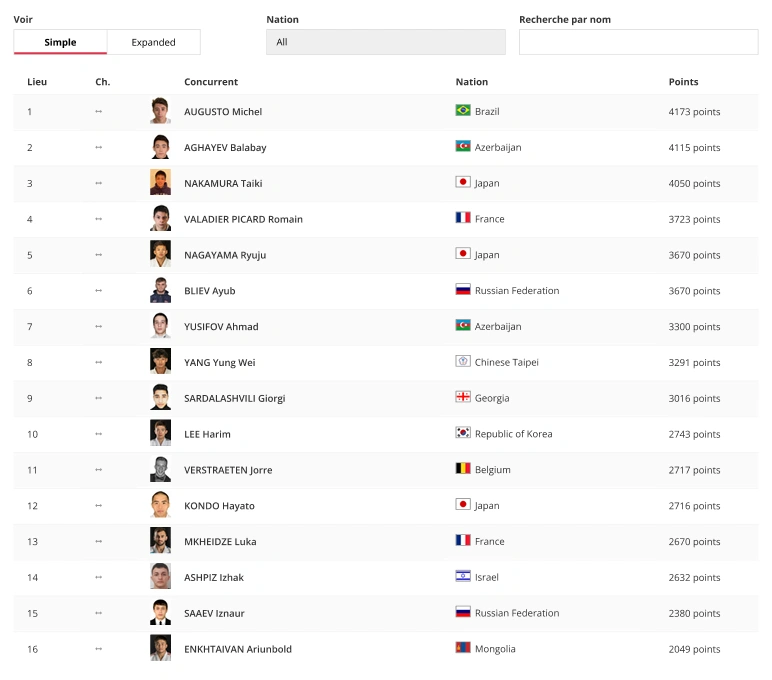Screen dimensions: 772x680
Task: Open AGHAYEV Balabay's profile
Action: [x=225, y=148]
